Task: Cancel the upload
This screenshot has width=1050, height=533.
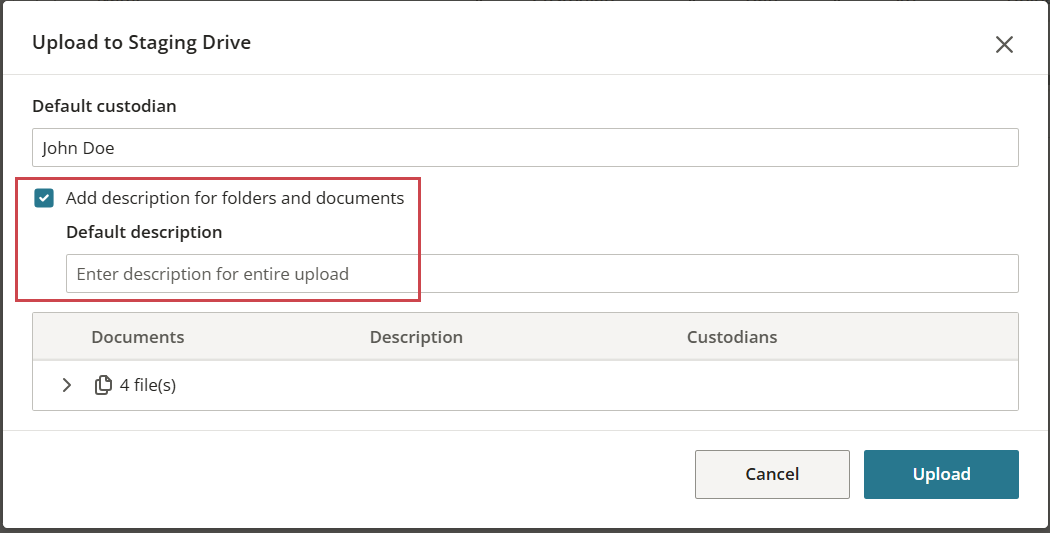Action: (x=772, y=474)
